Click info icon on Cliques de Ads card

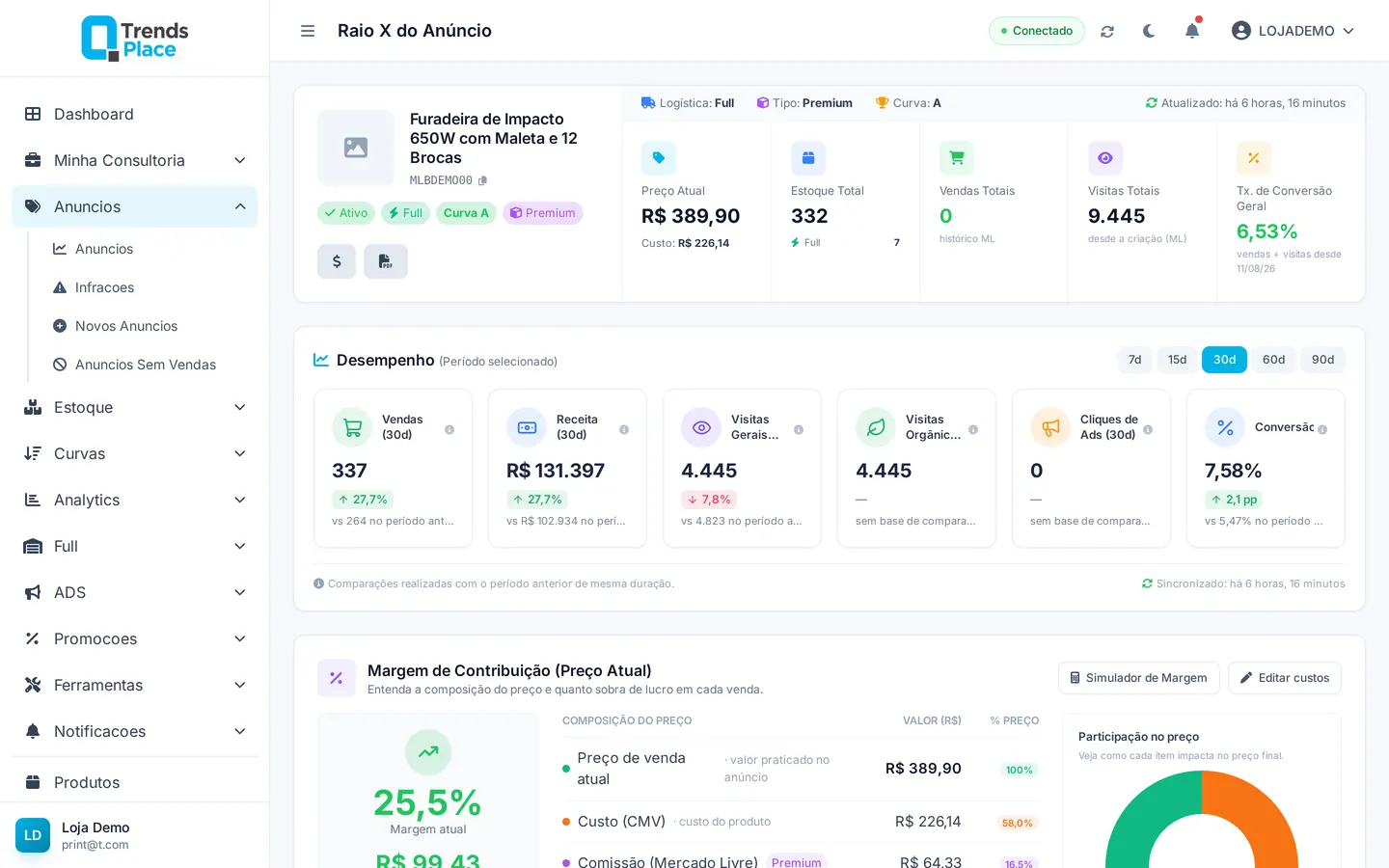point(1148,430)
